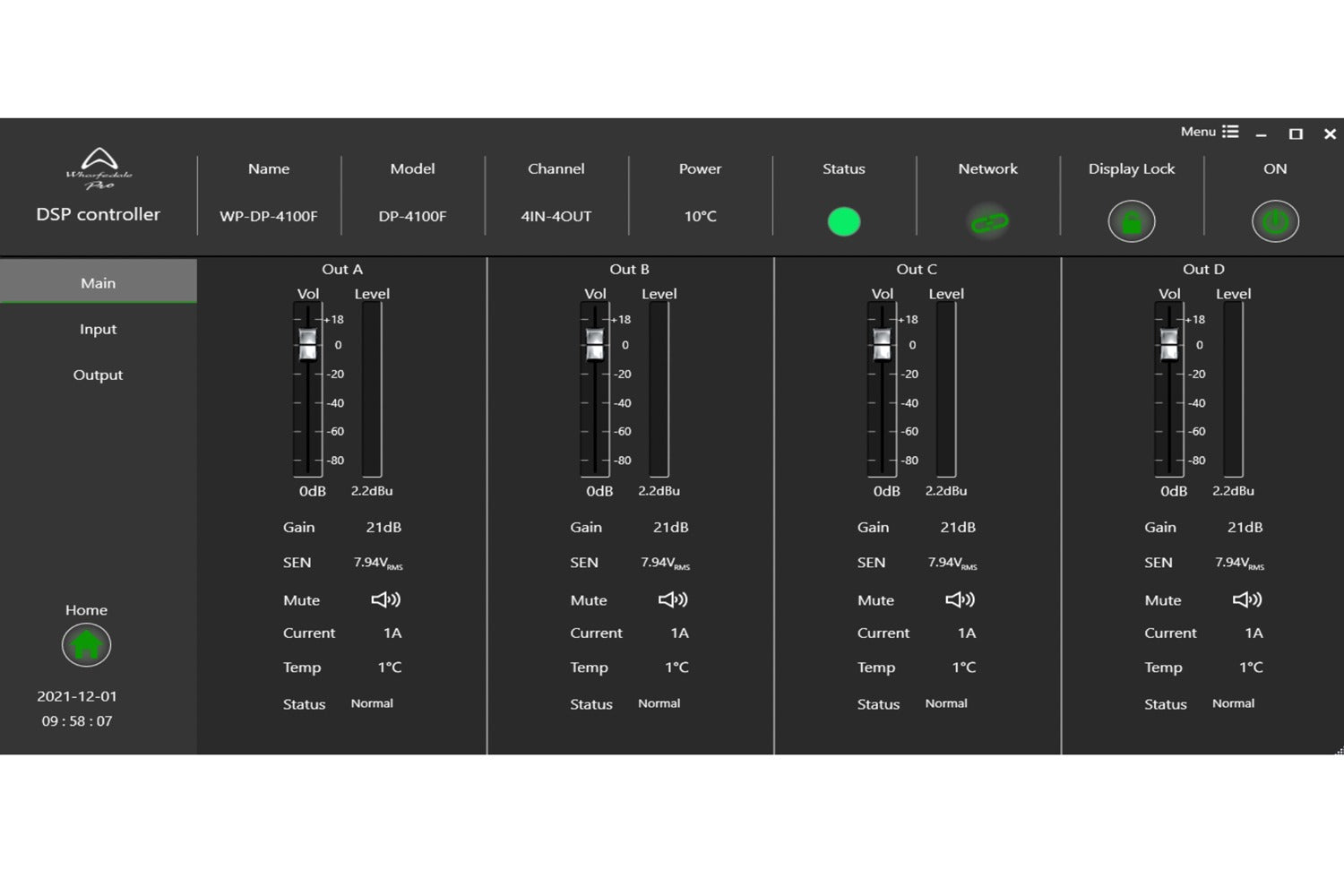Viewport: 1344px width, 896px height.
Task: Toggle the ON power button
Action: [x=1275, y=221]
